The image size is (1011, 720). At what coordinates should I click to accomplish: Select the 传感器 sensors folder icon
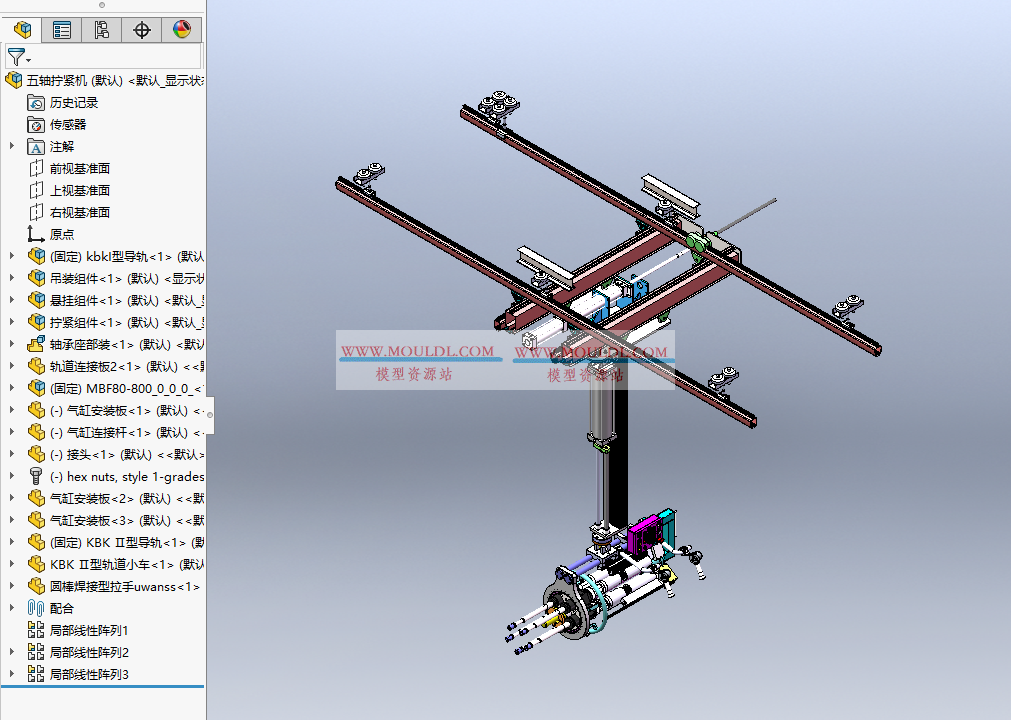click(x=36, y=124)
